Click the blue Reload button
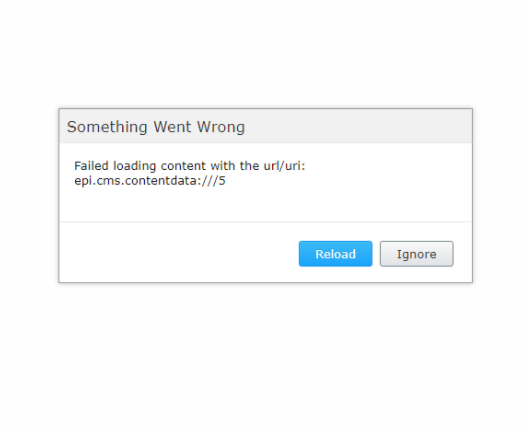This screenshot has width=528, height=429. (x=335, y=254)
